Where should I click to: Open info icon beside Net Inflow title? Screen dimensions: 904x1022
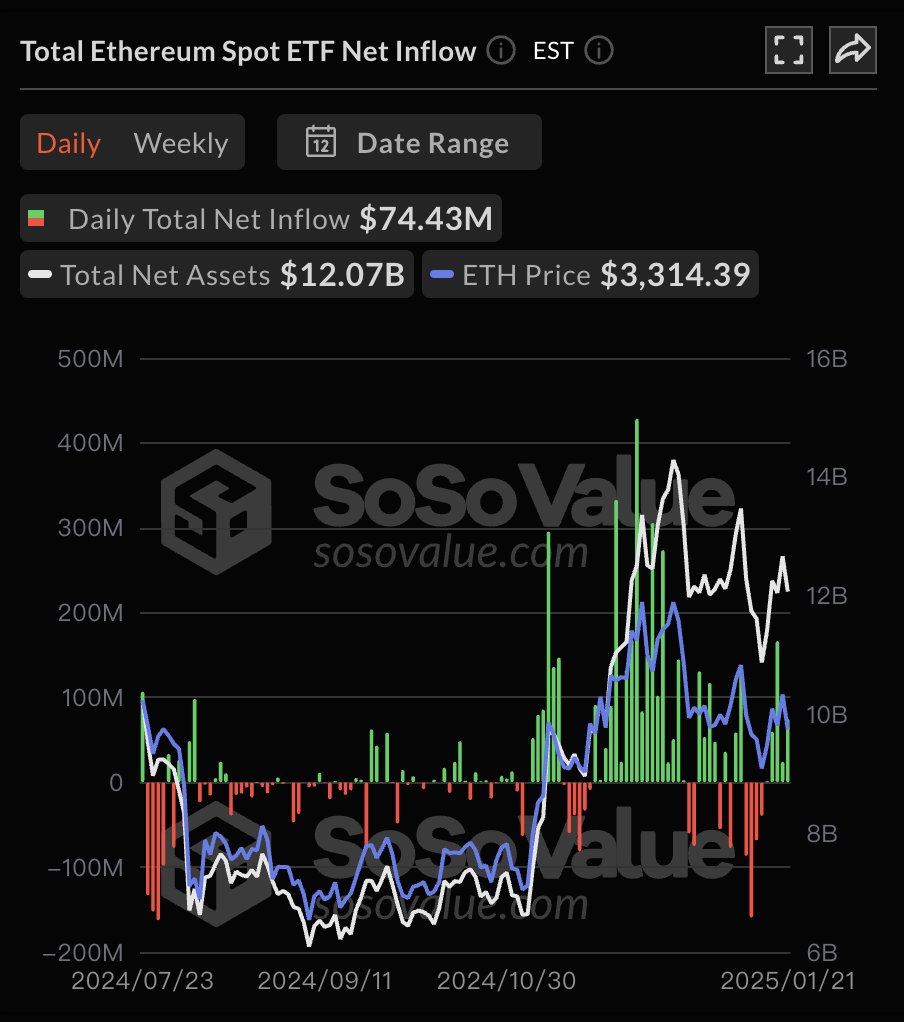(x=501, y=50)
